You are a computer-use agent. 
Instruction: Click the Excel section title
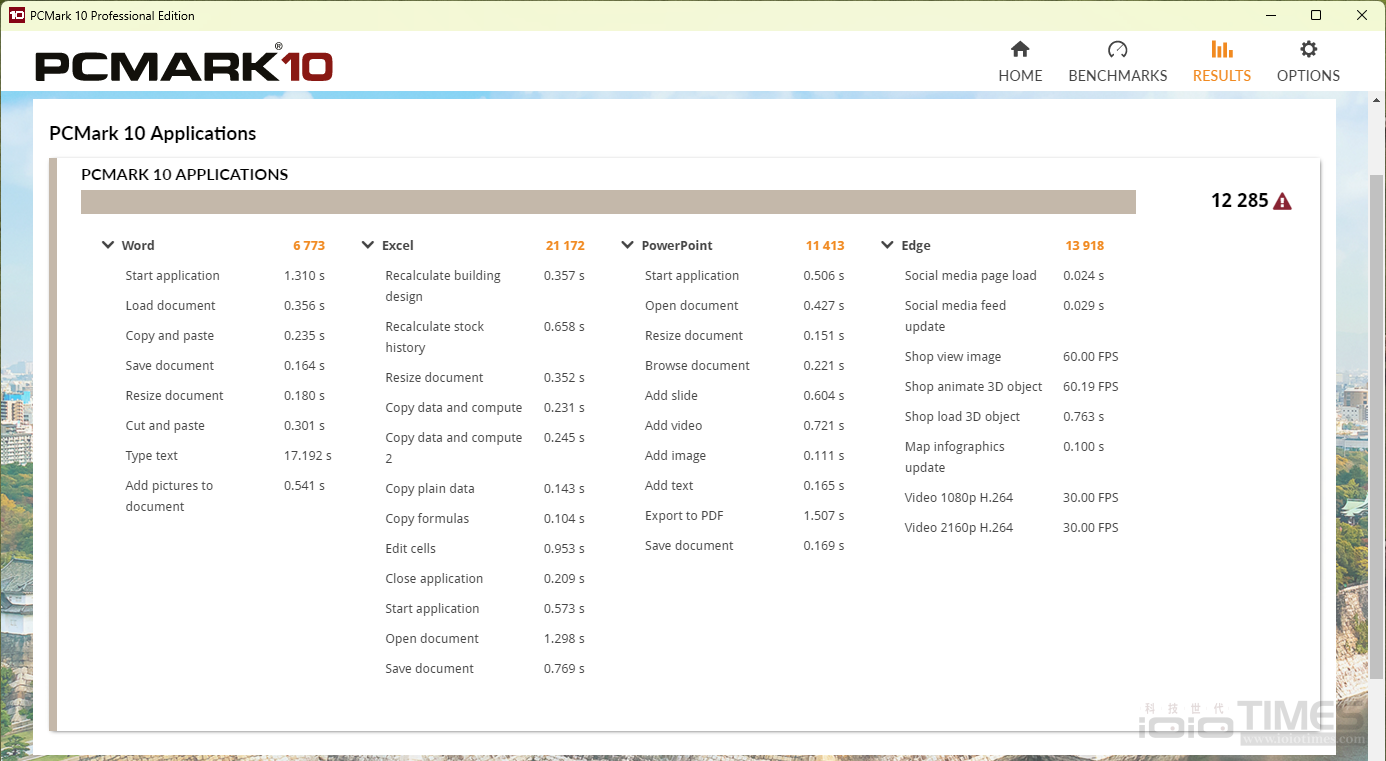click(398, 245)
